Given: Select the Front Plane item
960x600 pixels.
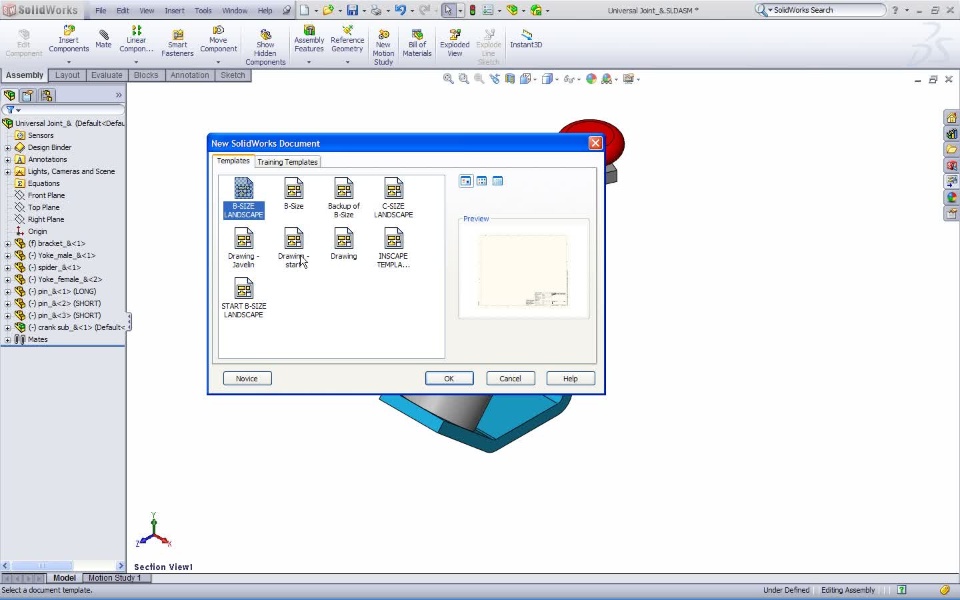Looking at the screenshot, I should (46, 195).
